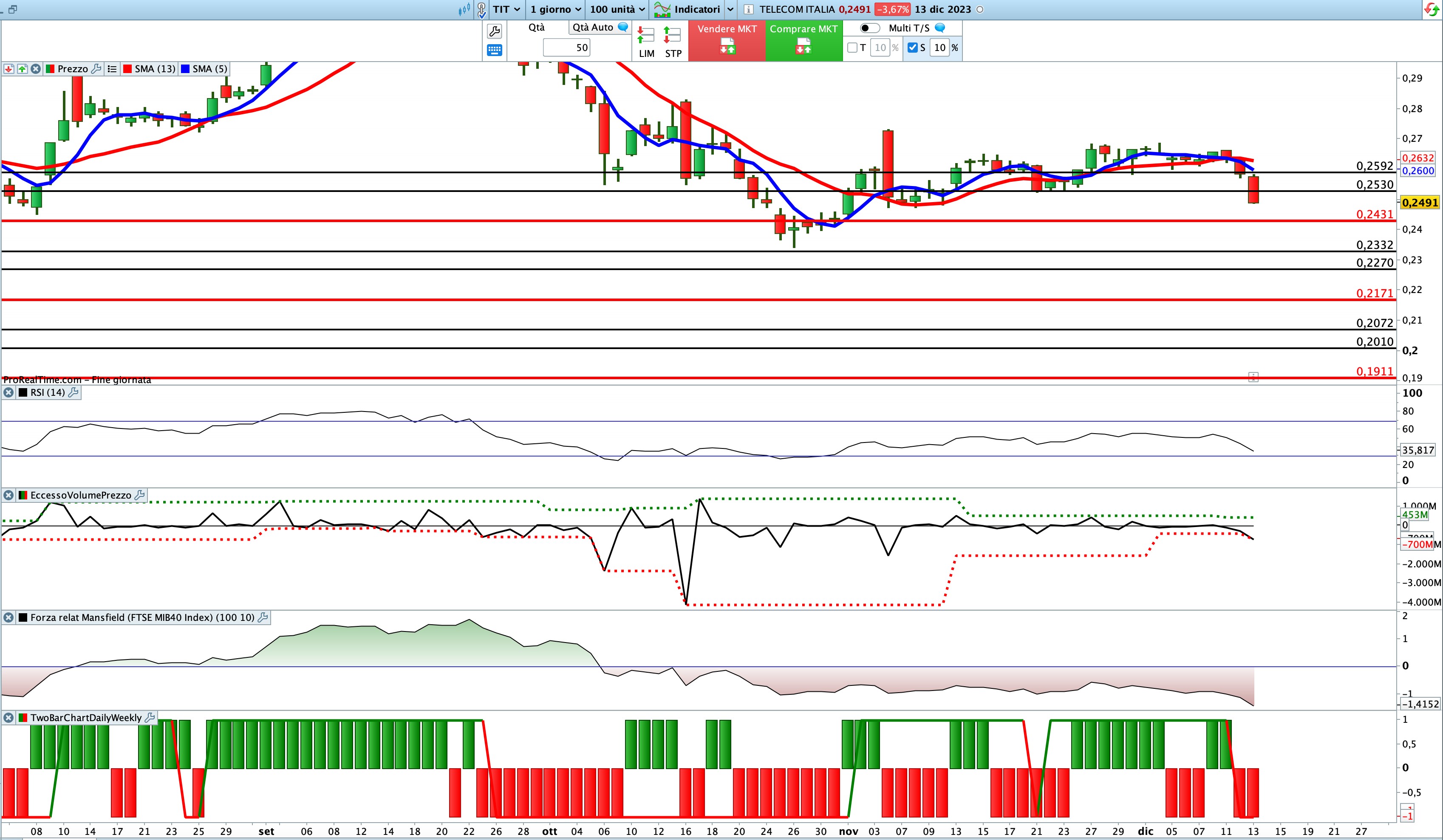Place a LIM limit order
The height and width of the screenshot is (840, 1443).
coord(646,42)
